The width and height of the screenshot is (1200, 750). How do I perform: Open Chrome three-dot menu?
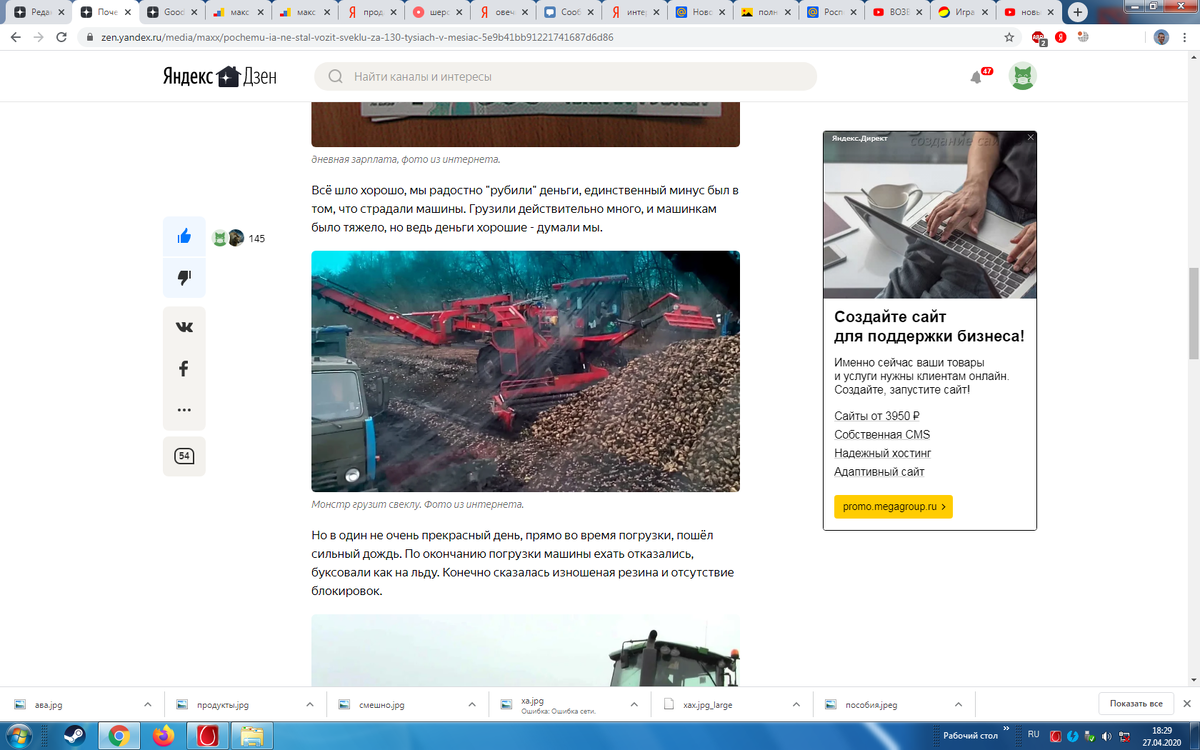click(1187, 37)
